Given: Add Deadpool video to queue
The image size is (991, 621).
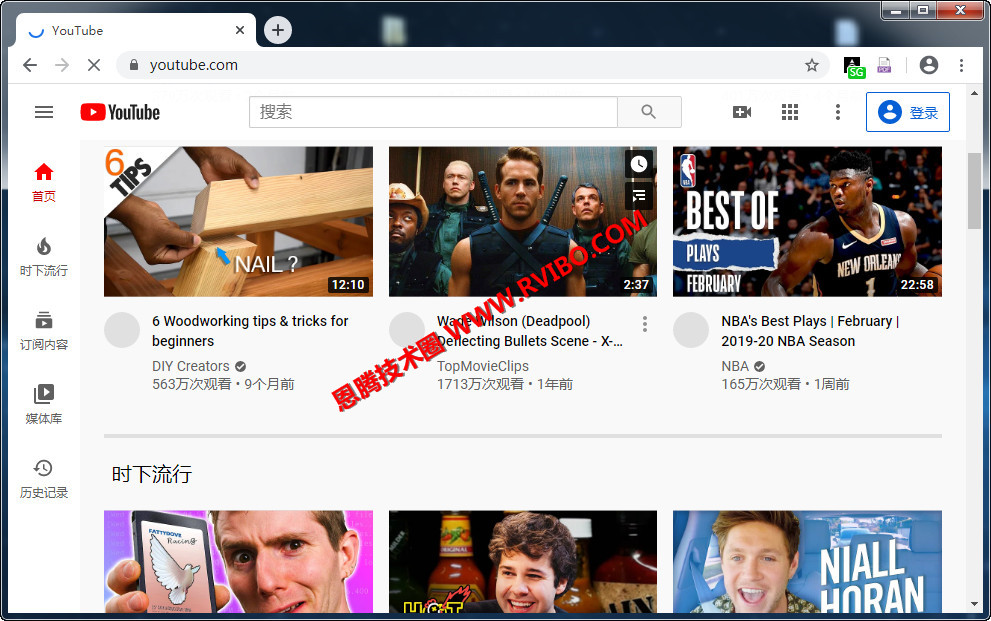Looking at the screenshot, I should [x=639, y=196].
